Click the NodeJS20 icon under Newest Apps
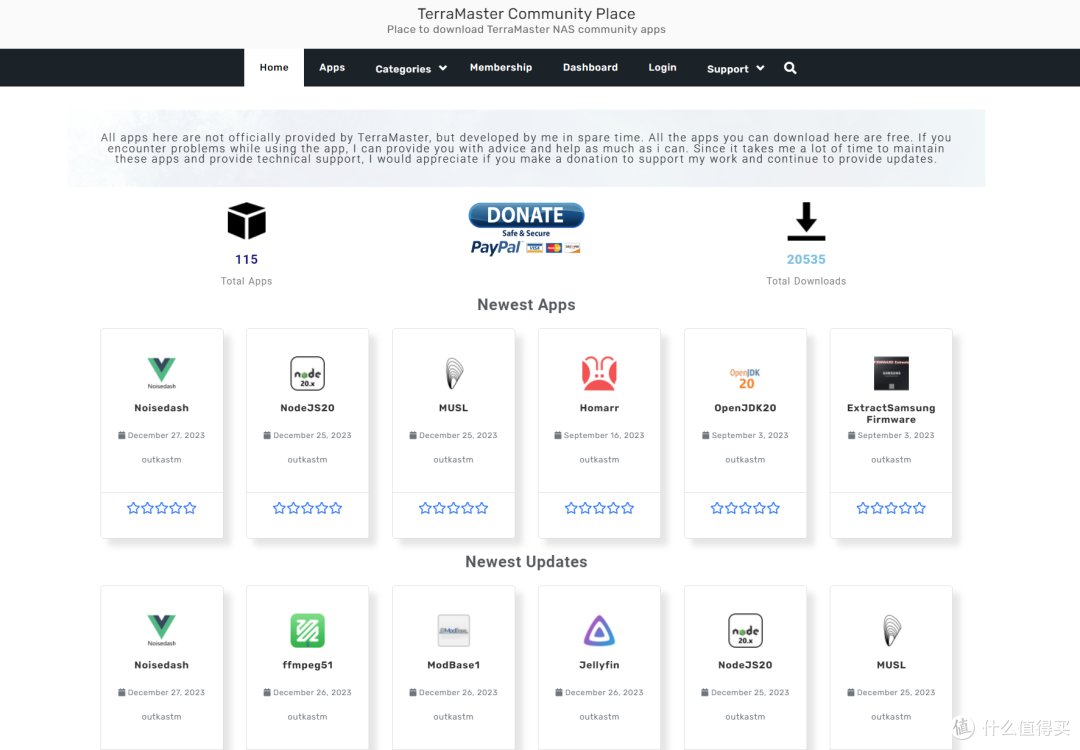 (x=307, y=373)
